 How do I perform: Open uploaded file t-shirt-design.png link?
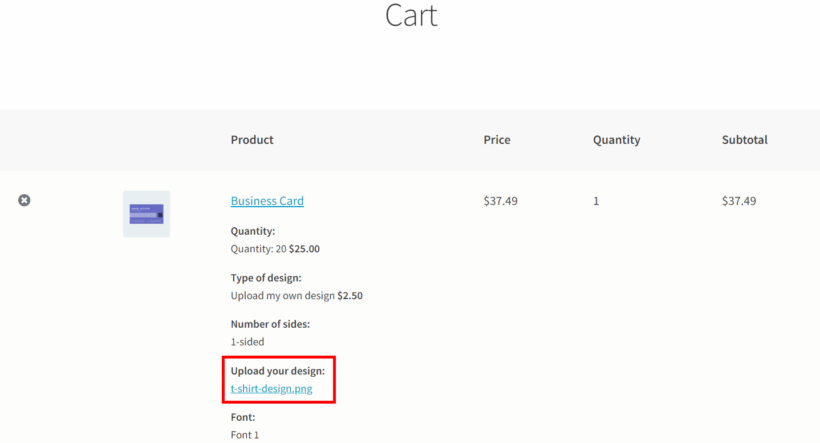coord(271,389)
